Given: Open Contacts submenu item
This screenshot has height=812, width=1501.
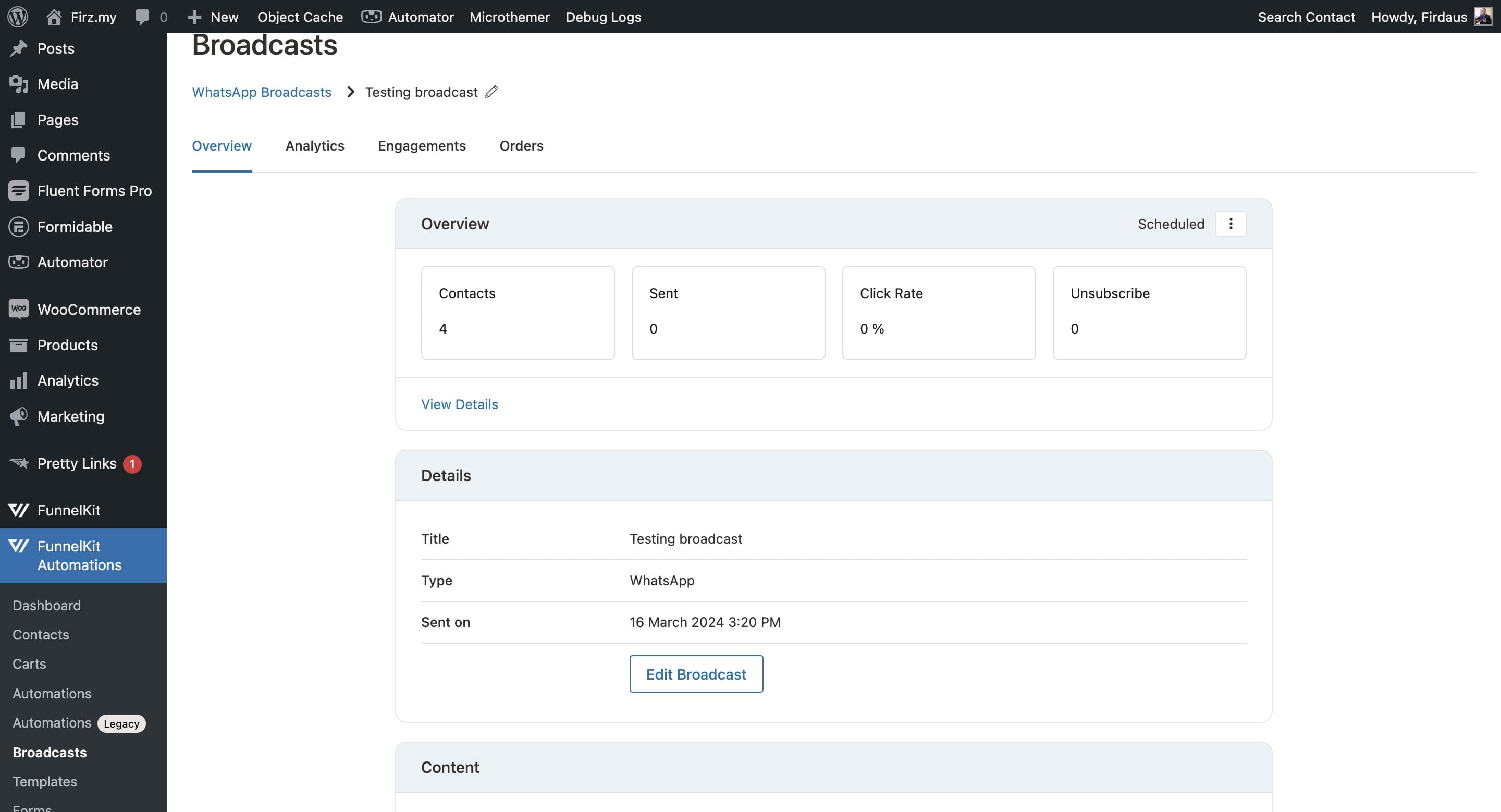Looking at the screenshot, I should 41,634.
